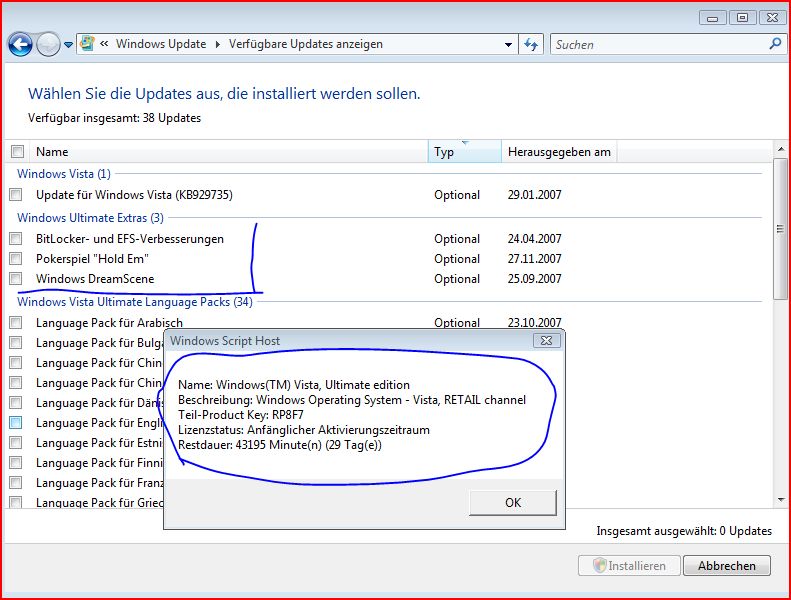
Task: Check the Windows DreamScene box
Action: coord(16,279)
